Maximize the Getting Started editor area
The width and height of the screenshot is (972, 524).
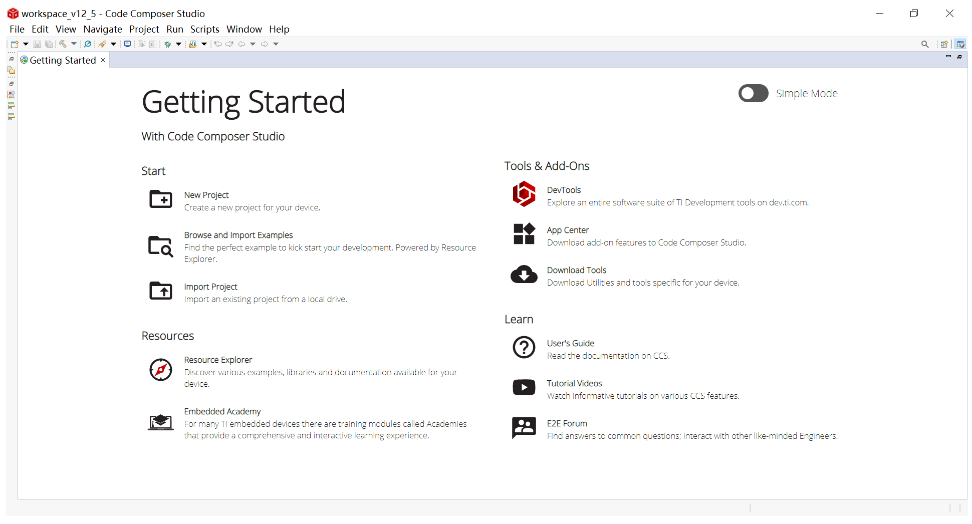click(959, 56)
